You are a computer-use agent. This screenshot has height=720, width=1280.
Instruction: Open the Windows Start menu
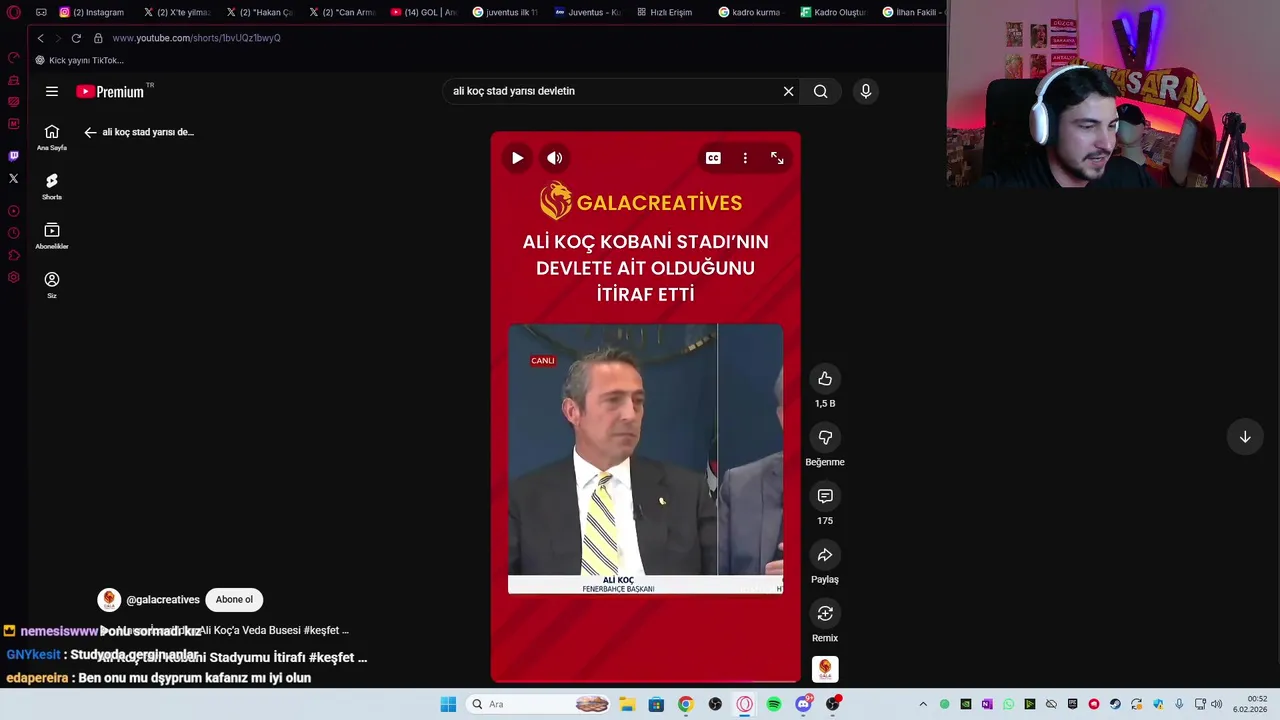tap(448, 704)
